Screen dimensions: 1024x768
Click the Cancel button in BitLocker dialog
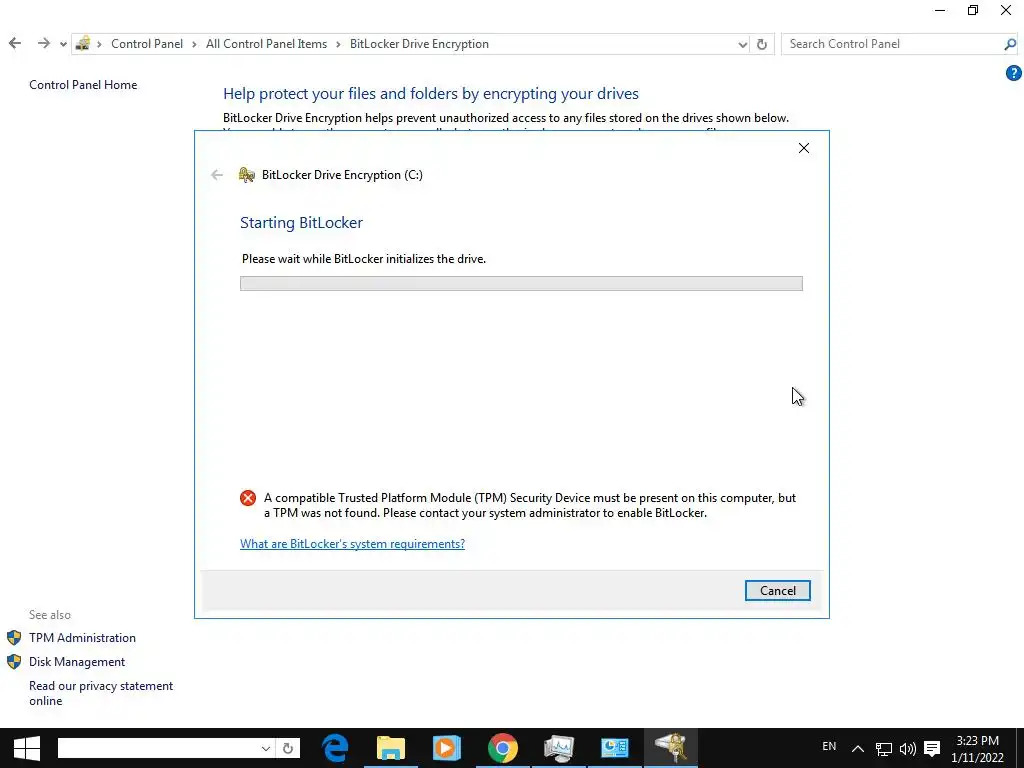tap(777, 590)
